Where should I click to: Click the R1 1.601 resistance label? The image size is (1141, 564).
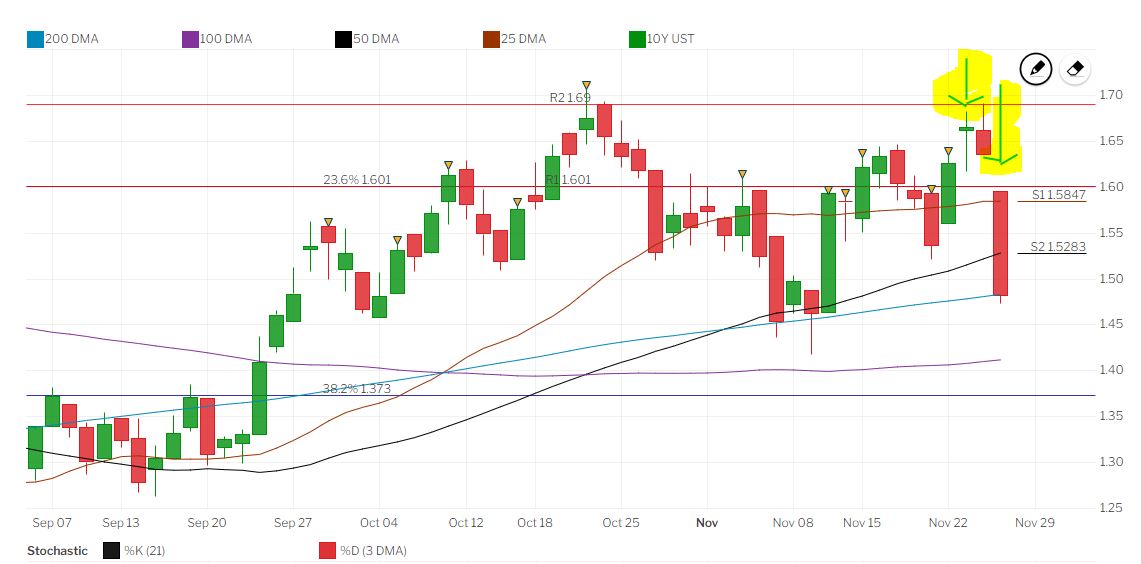(x=568, y=179)
